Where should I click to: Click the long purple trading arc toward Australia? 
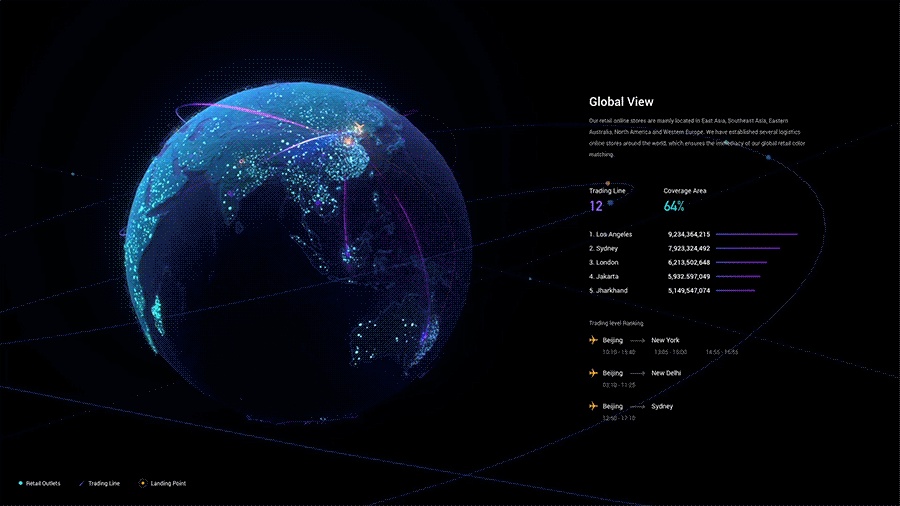coord(418,252)
